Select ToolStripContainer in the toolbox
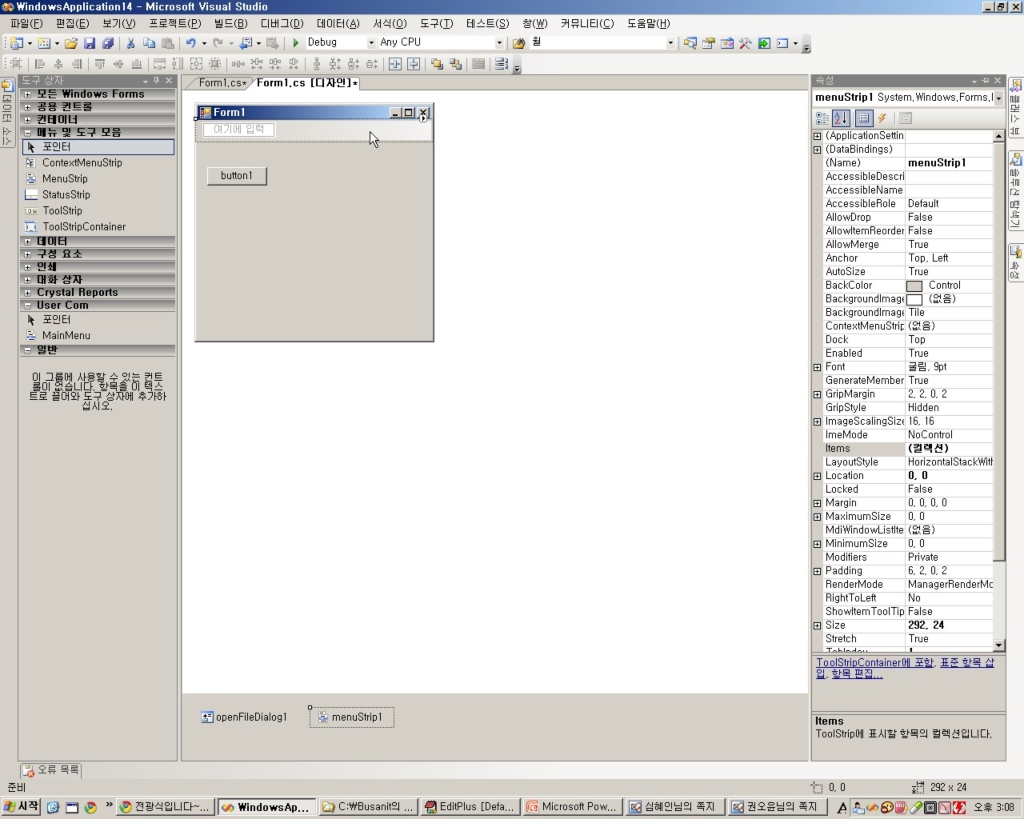The image size is (1024, 819). (x=84, y=227)
